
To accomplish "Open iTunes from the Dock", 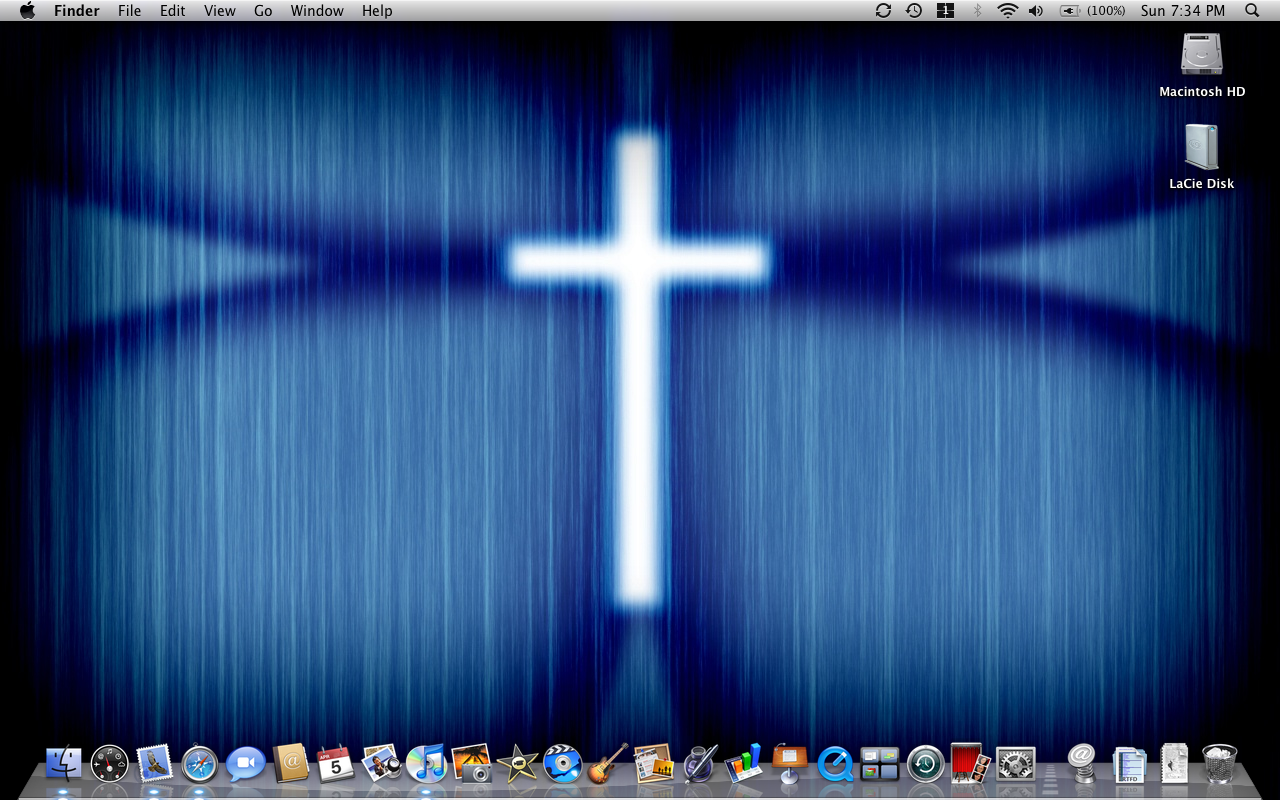I will [426, 765].
